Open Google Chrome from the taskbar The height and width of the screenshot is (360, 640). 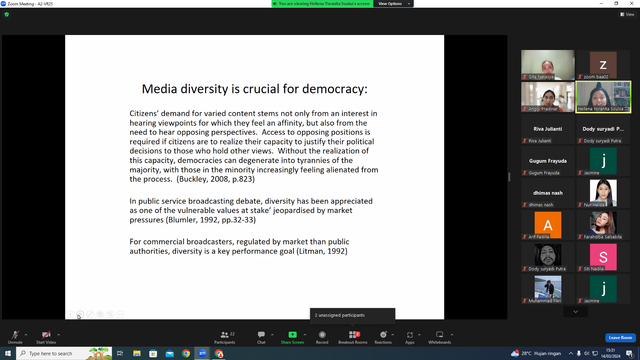186,353
